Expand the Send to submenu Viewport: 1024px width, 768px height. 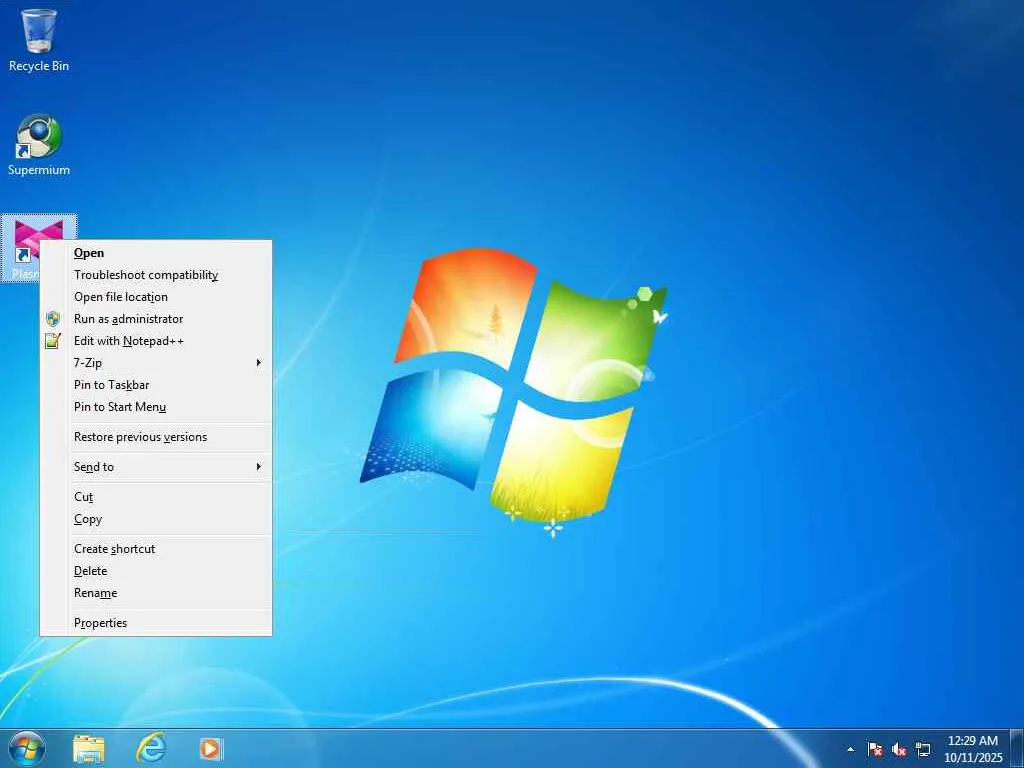pyautogui.click(x=155, y=467)
